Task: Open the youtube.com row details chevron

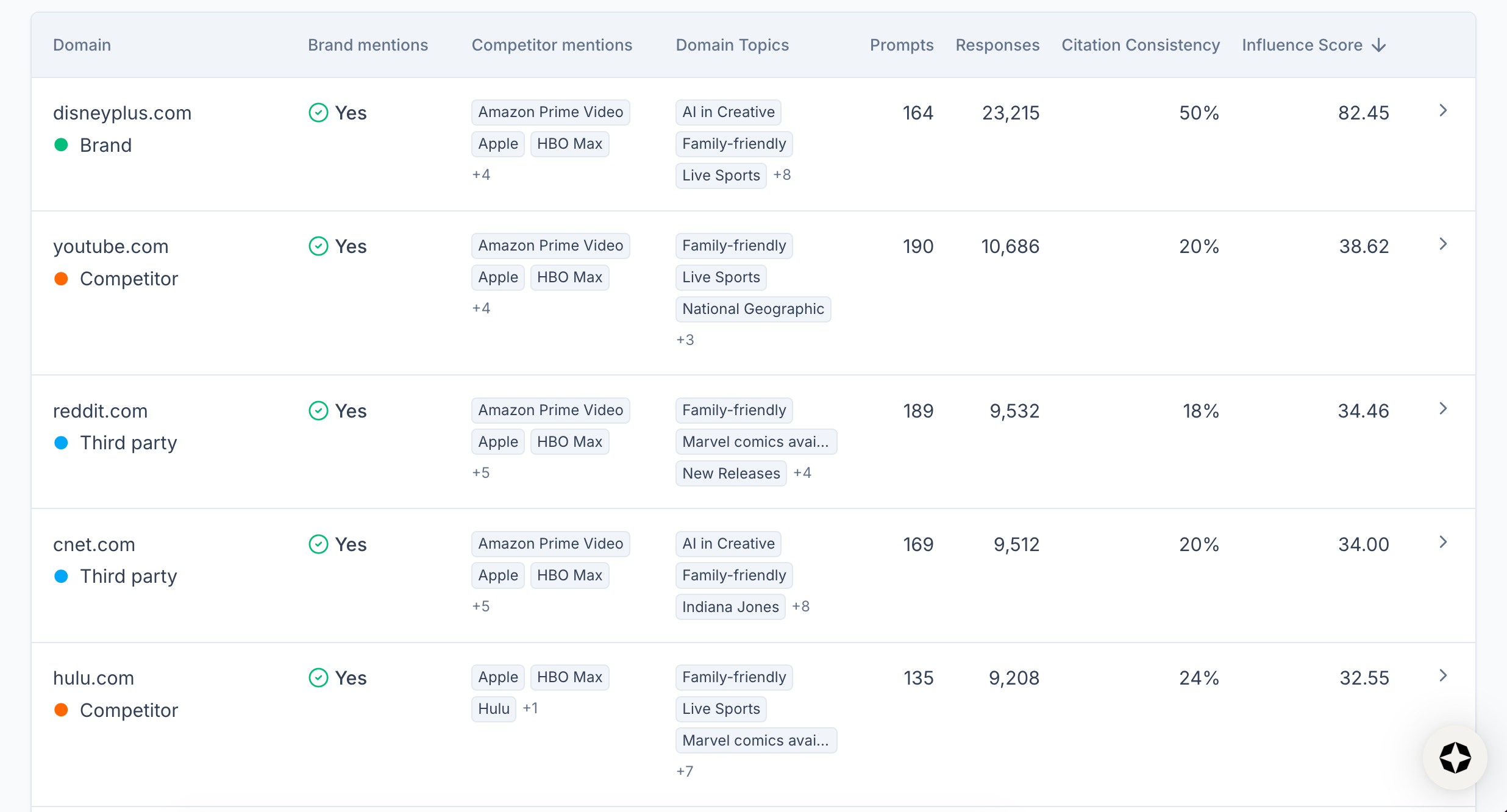Action: [x=1443, y=244]
